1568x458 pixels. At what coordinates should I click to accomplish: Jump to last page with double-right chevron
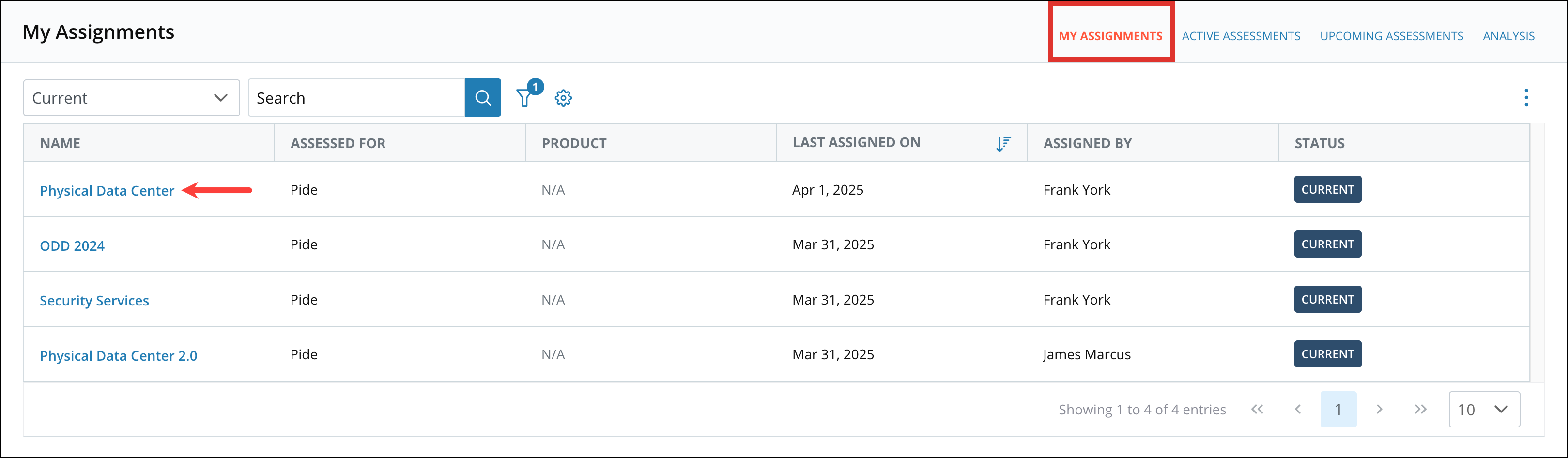(1420, 409)
